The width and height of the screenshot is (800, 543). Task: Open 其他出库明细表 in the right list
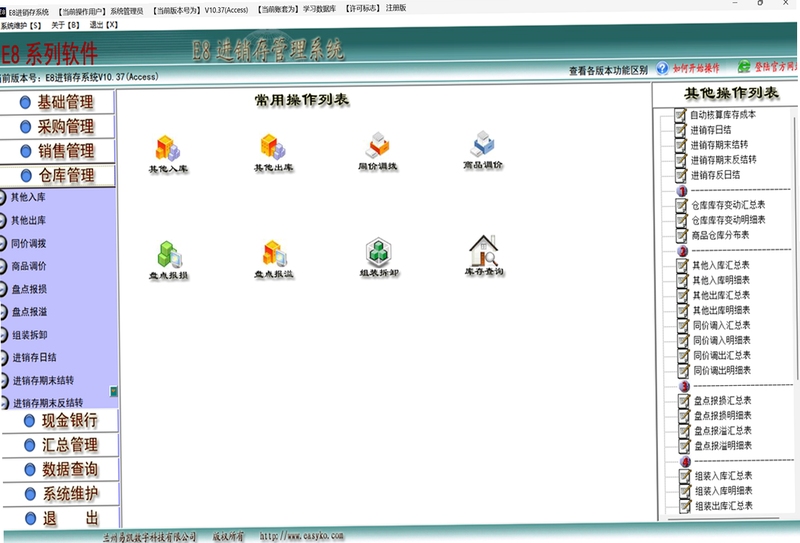(x=721, y=310)
